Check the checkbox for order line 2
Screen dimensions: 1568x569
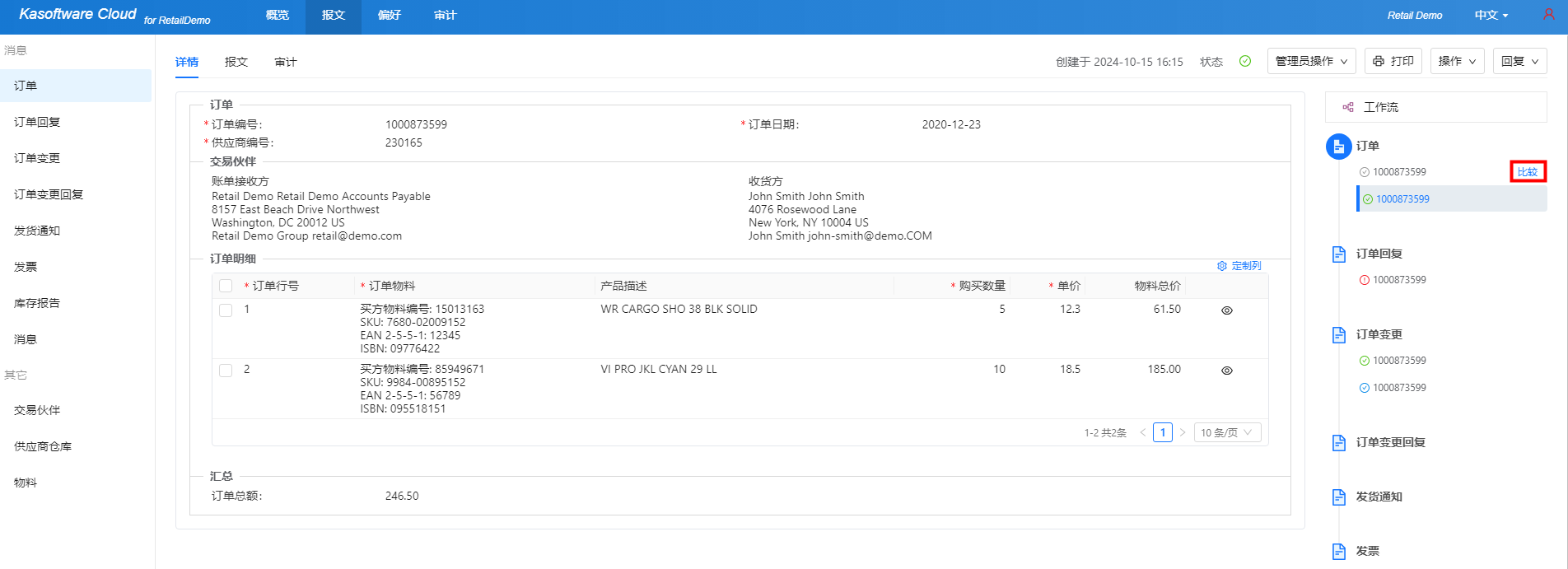click(226, 371)
